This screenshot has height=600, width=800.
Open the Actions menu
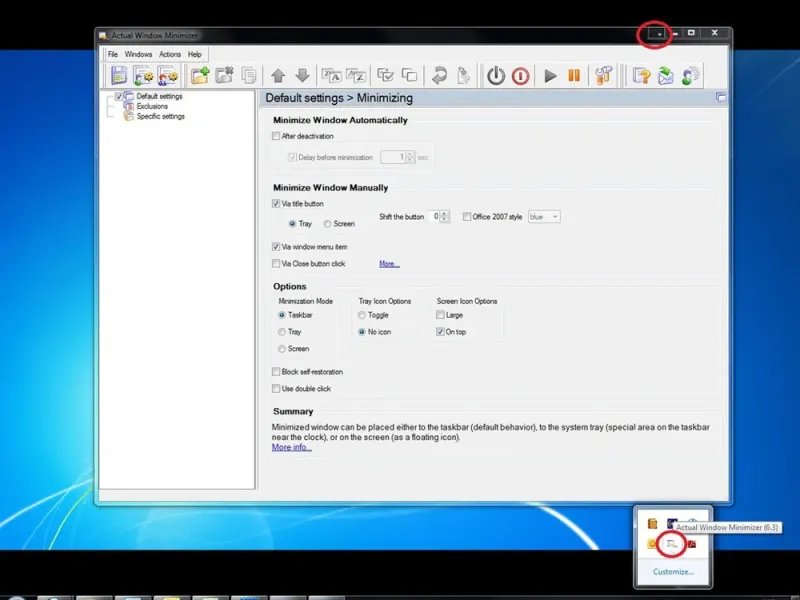click(170, 54)
